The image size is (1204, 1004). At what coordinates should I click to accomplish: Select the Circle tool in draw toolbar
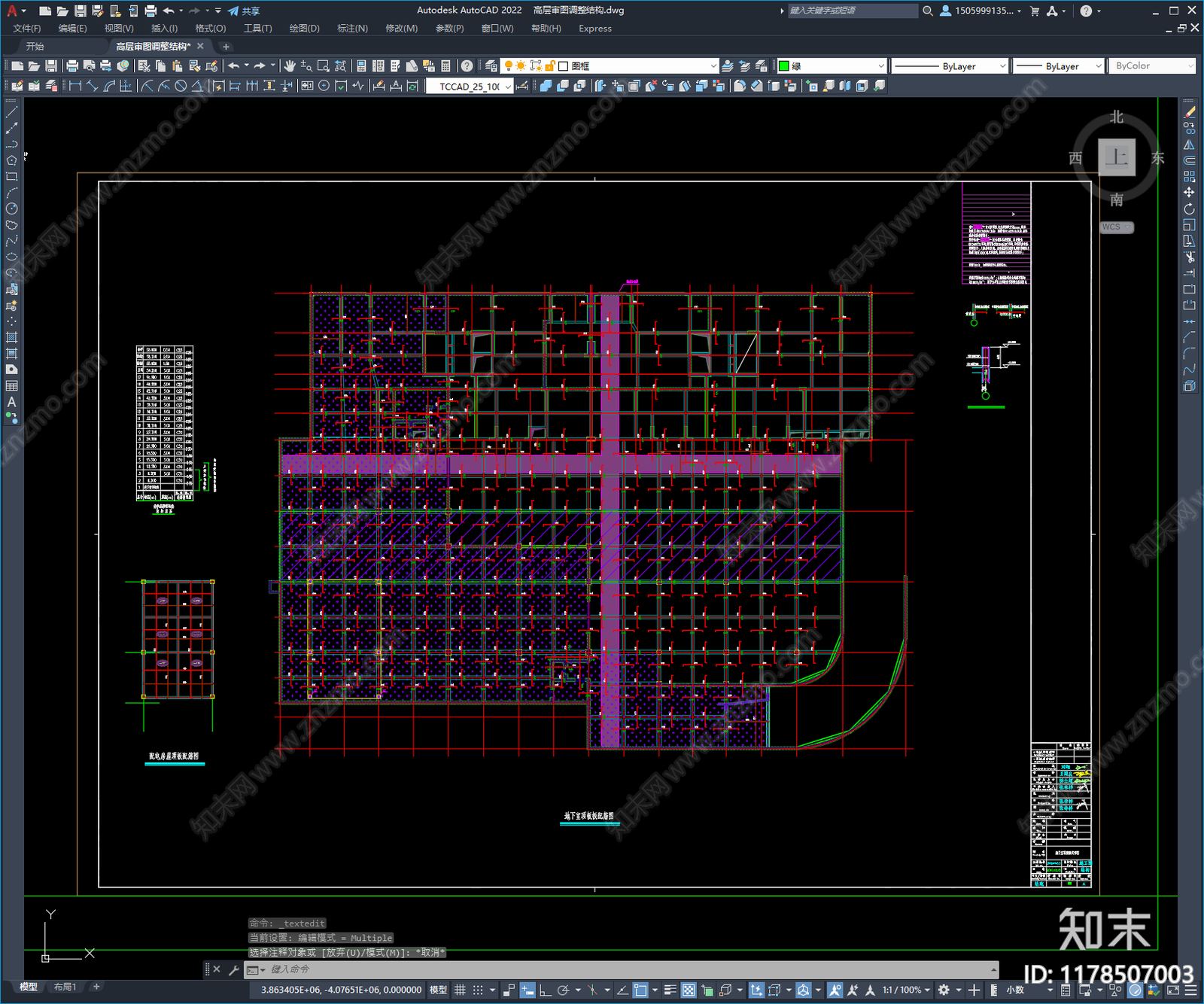(x=11, y=208)
